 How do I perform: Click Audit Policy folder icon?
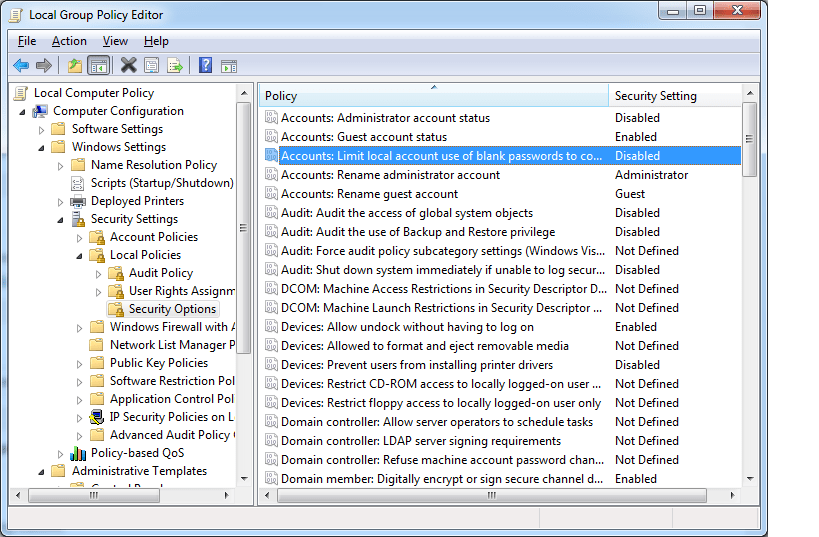click(x=115, y=273)
